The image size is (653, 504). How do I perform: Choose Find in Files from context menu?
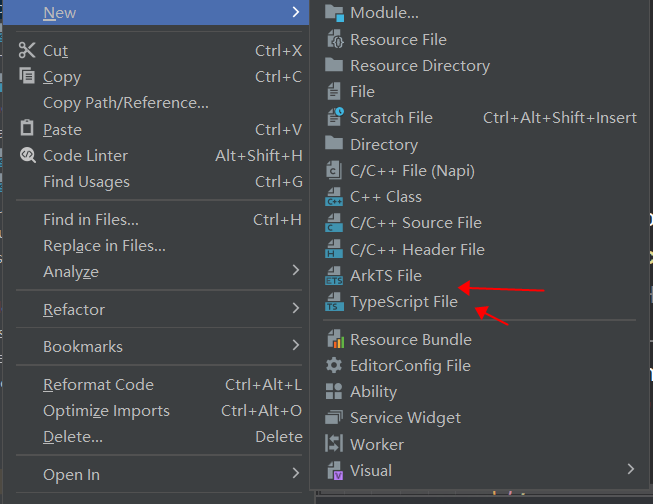pyautogui.click(x=91, y=220)
